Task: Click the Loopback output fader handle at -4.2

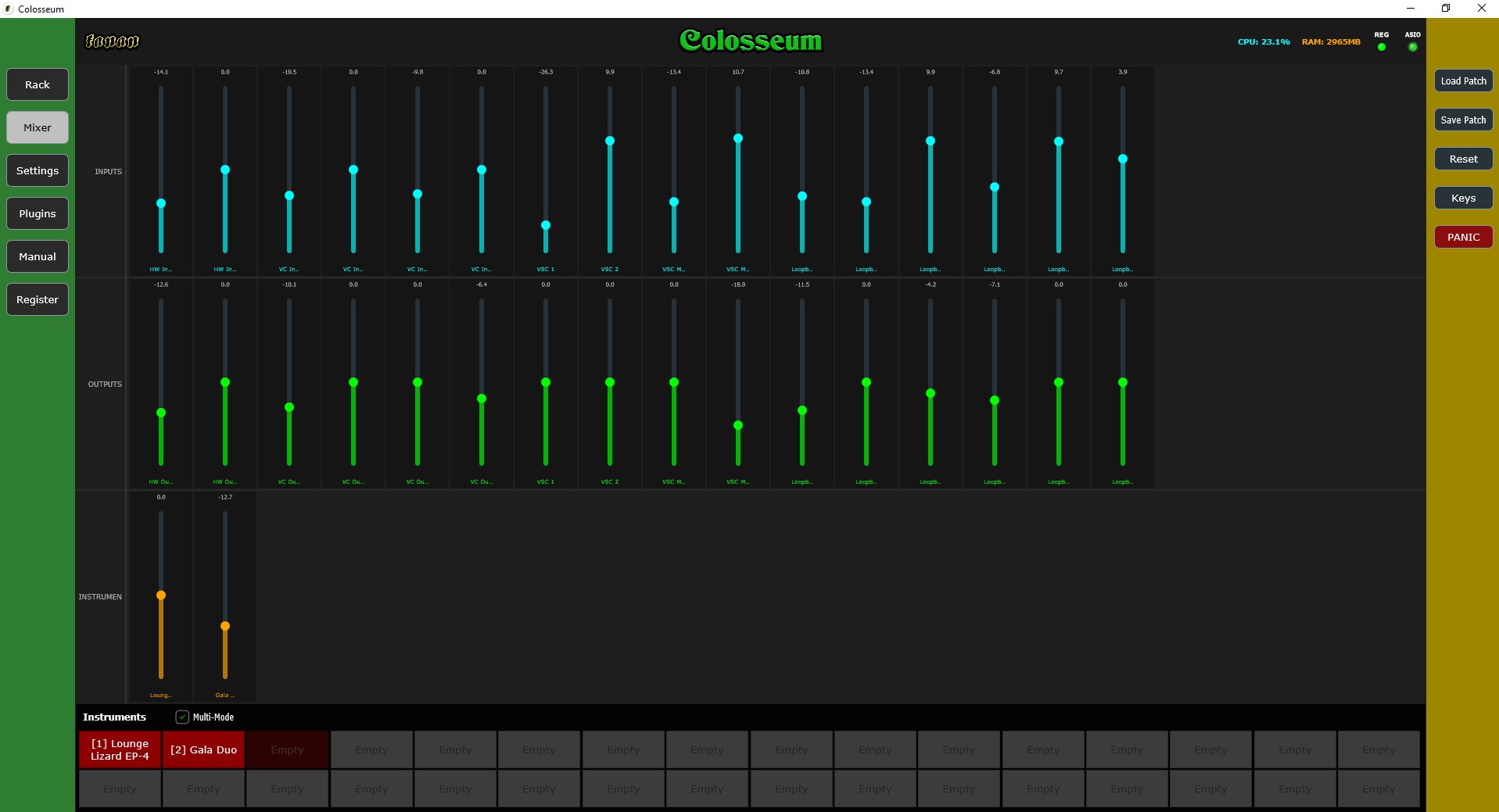Action: [x=931, y=393]
